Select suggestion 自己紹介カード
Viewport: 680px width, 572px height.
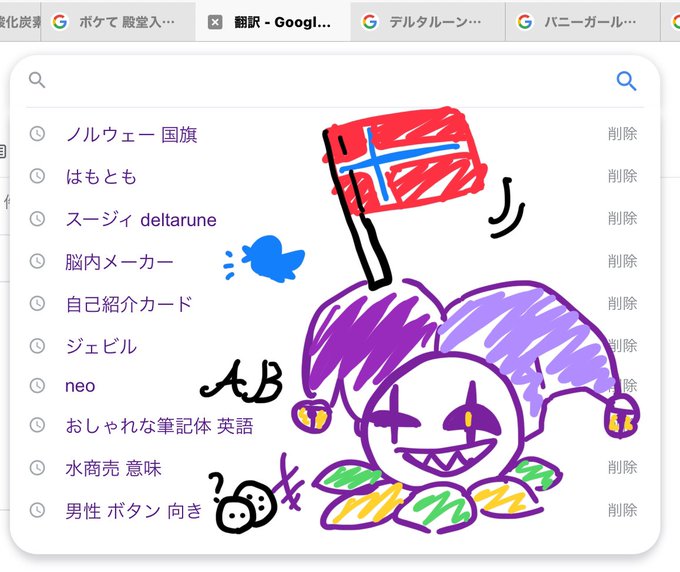(129, 304)
